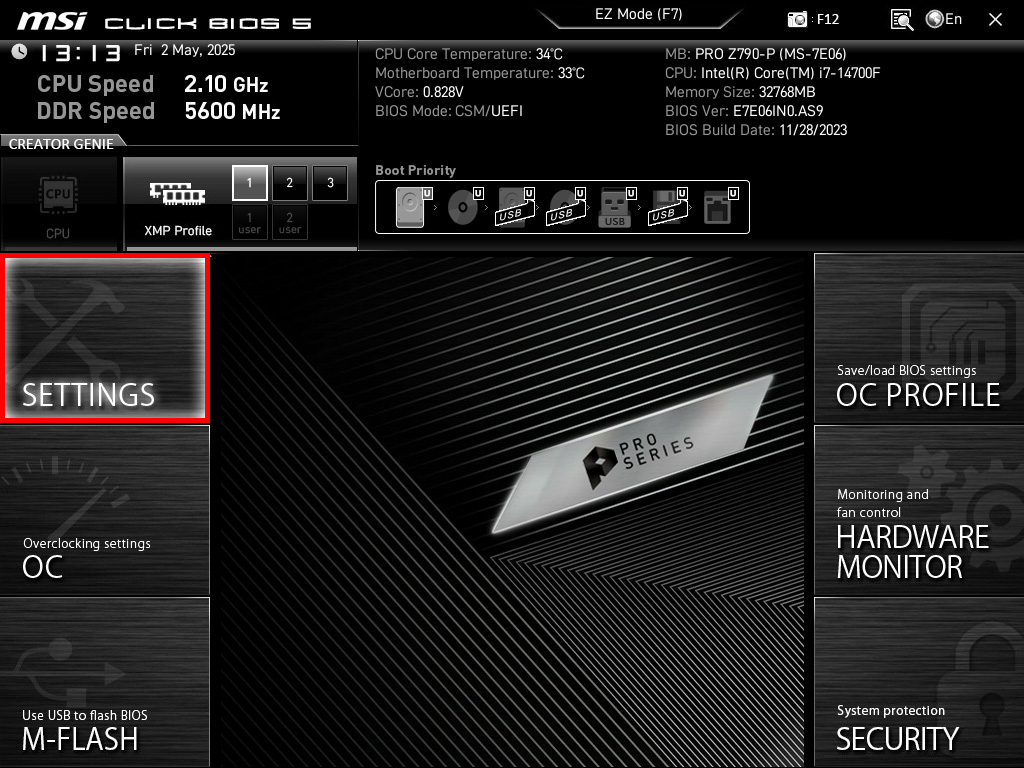
Task: Click the CPU Speed 2.10 GHz value
Action: pos(226,84)
